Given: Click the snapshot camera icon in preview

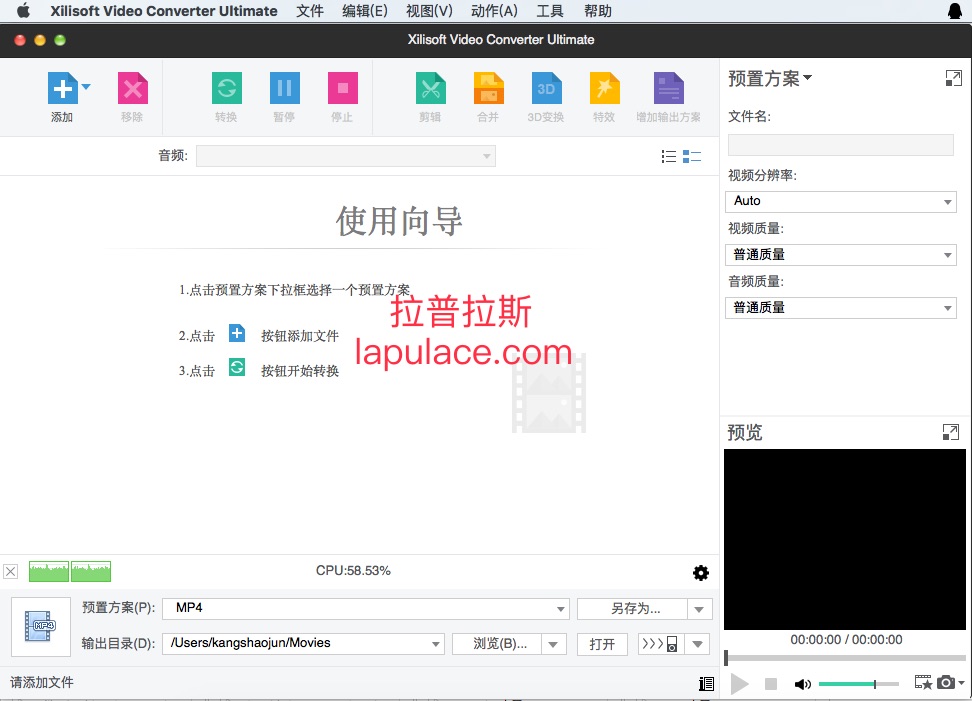Looking at the screenshot, I should (945, 683).
